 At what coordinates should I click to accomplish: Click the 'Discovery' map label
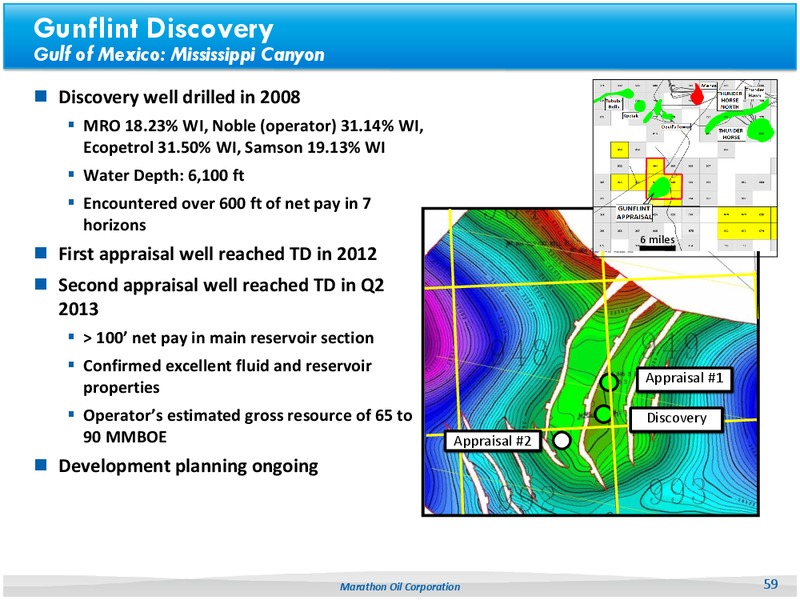click(x=676, y=418)
